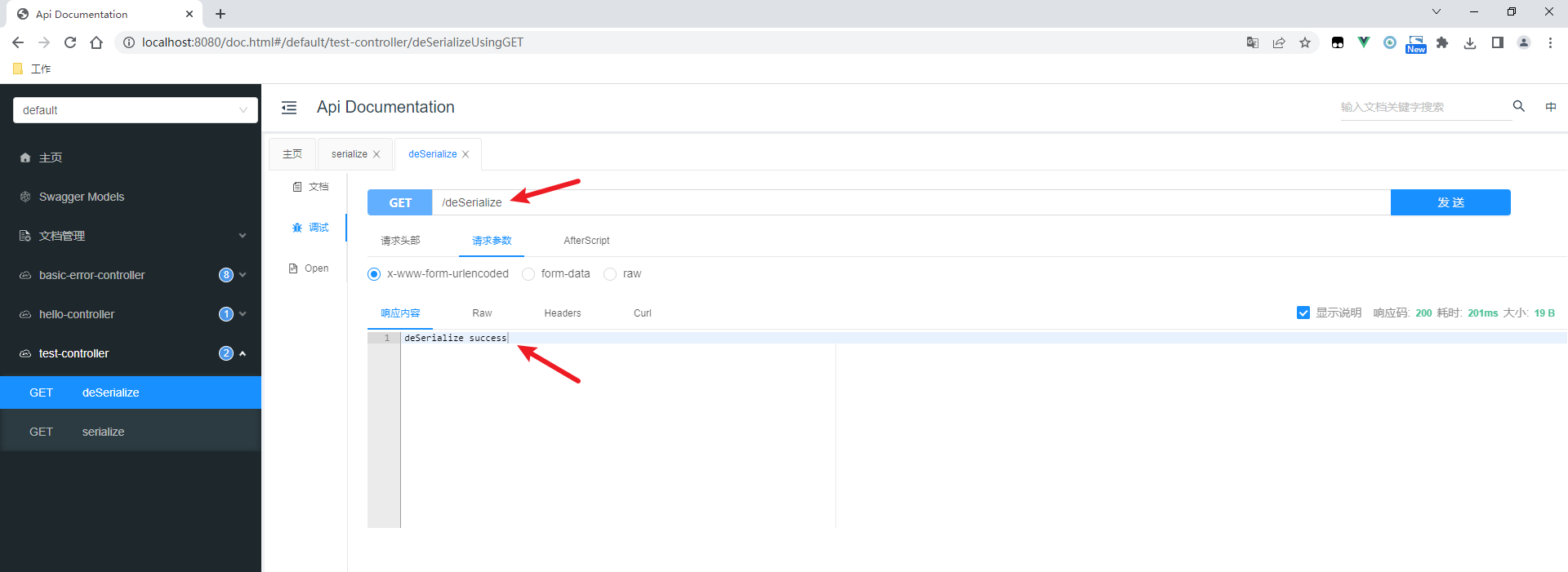Switch language with the 中 icon
This screenshot has width=1568, height=572.
click(1551, 107)
